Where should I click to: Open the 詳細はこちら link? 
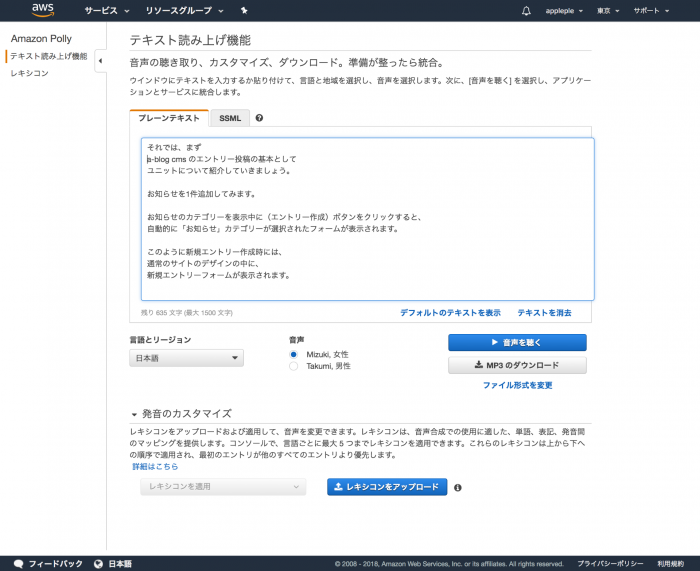coord(155,467)
